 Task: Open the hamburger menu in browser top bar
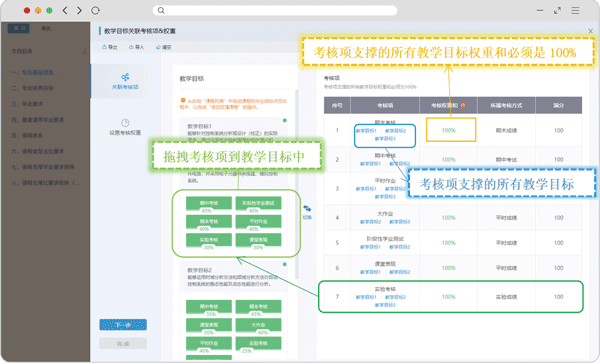pyautogui.click(x=575, y=10)
